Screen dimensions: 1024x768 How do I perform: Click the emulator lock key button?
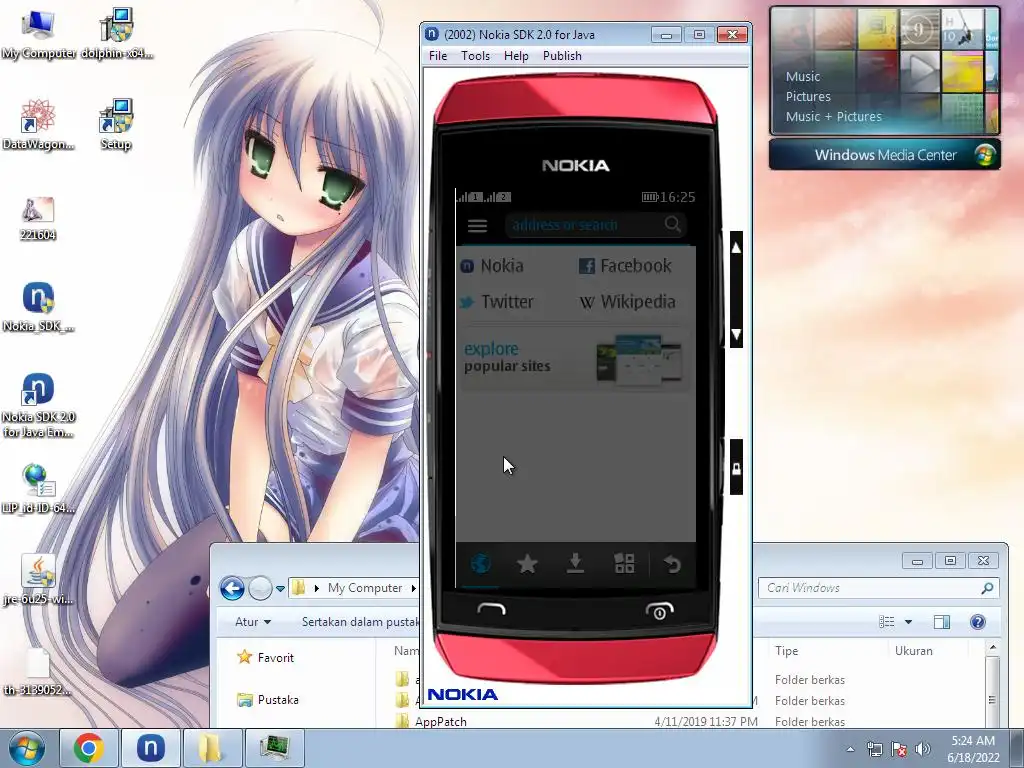(x=736, y=468)
